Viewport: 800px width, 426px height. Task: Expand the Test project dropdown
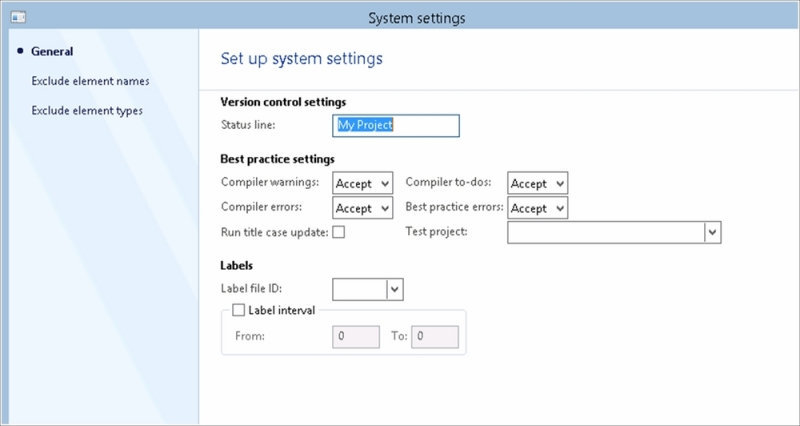click(713, 233)
